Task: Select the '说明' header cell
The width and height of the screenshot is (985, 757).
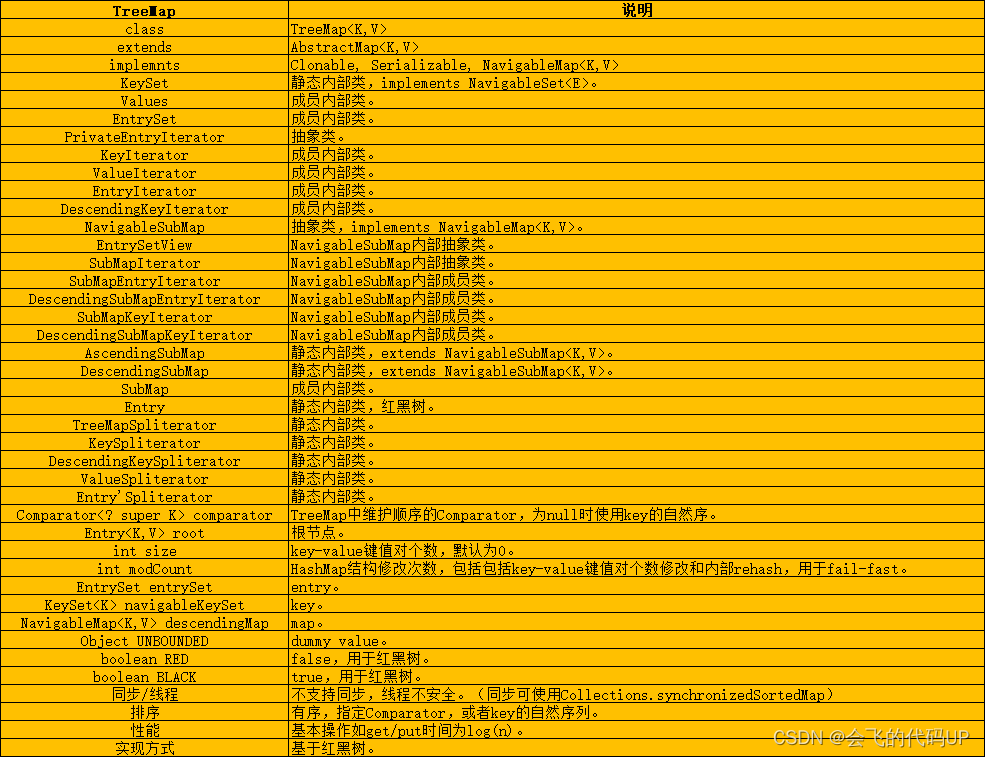Action: [x=636, y=11]
